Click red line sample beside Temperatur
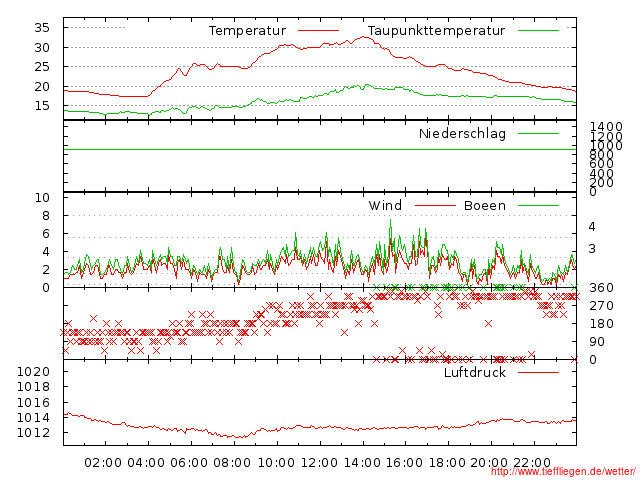 tap(318, 31)
